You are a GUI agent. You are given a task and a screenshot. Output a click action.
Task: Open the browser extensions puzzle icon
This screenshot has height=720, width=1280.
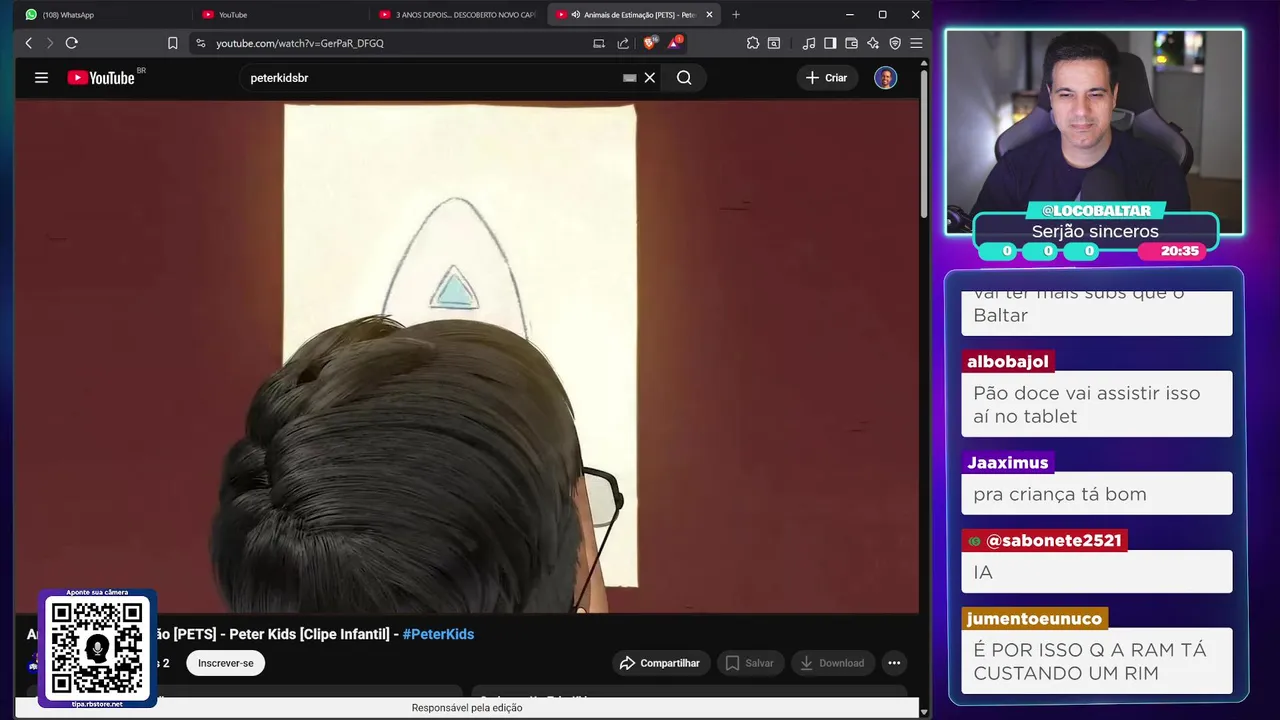pos(753,43)
